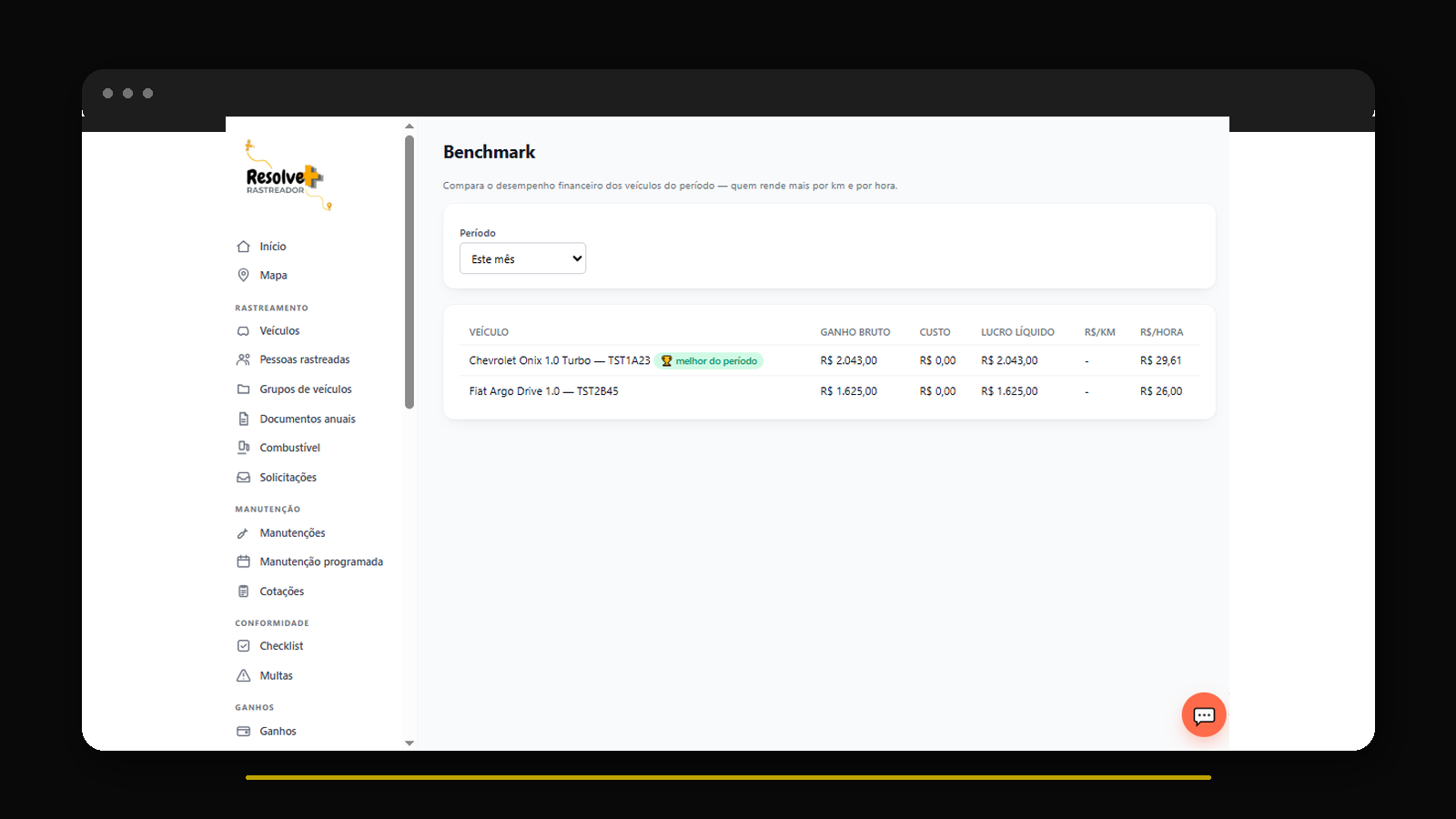Screen dimensions: 1456x819
Task: Navigate to Ganhos page
Action: 278,731
